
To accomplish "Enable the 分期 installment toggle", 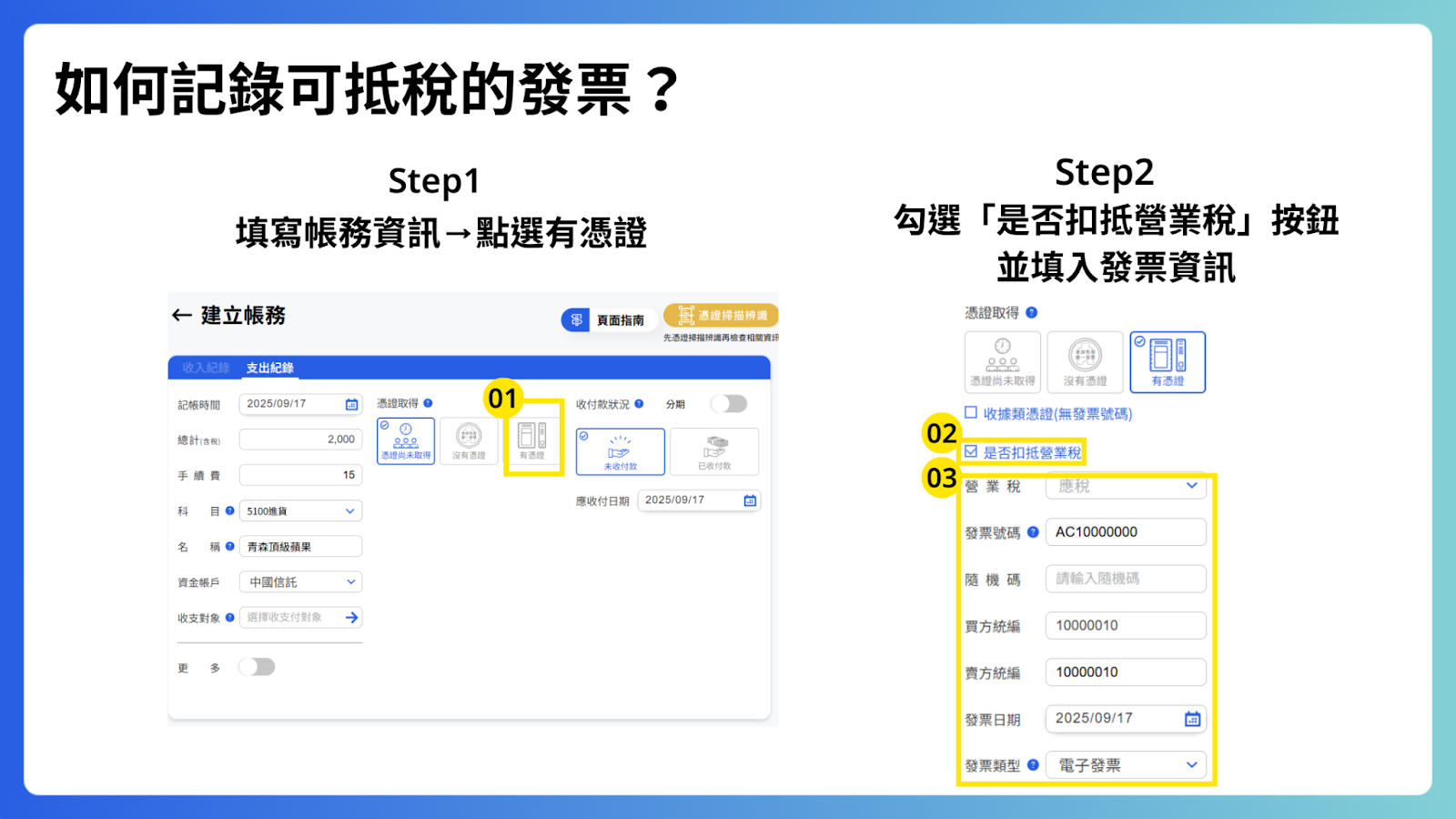I will pyautogui.click(x=728, y=403).
